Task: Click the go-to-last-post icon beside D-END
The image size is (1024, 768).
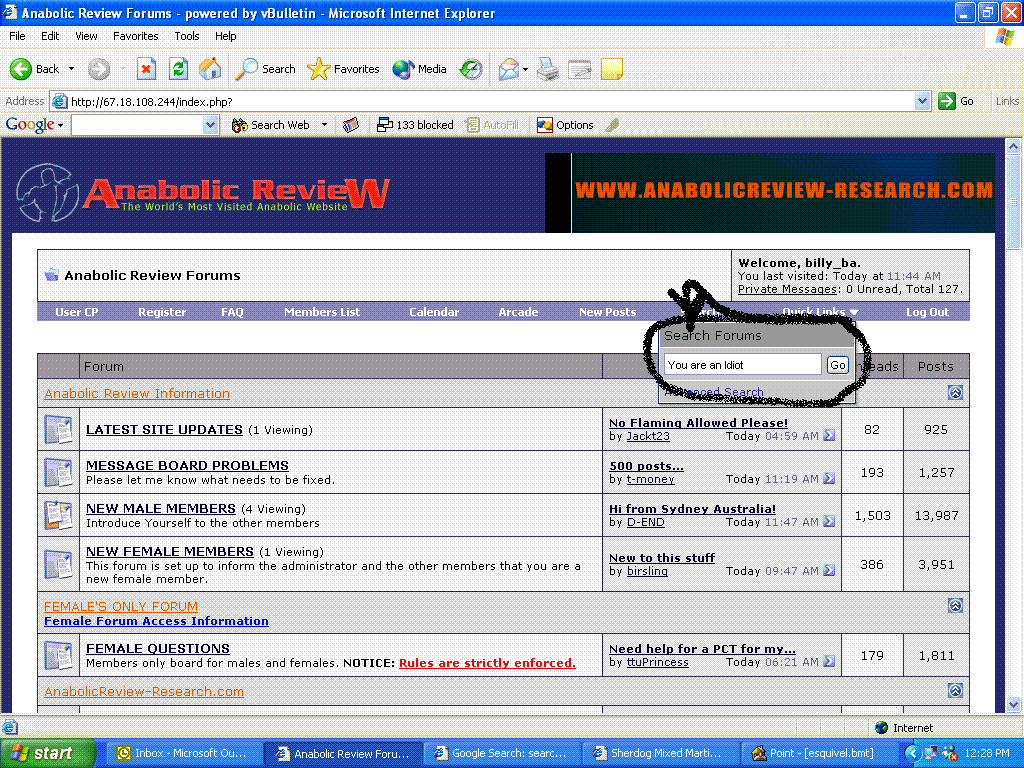Action: (829, 522)
